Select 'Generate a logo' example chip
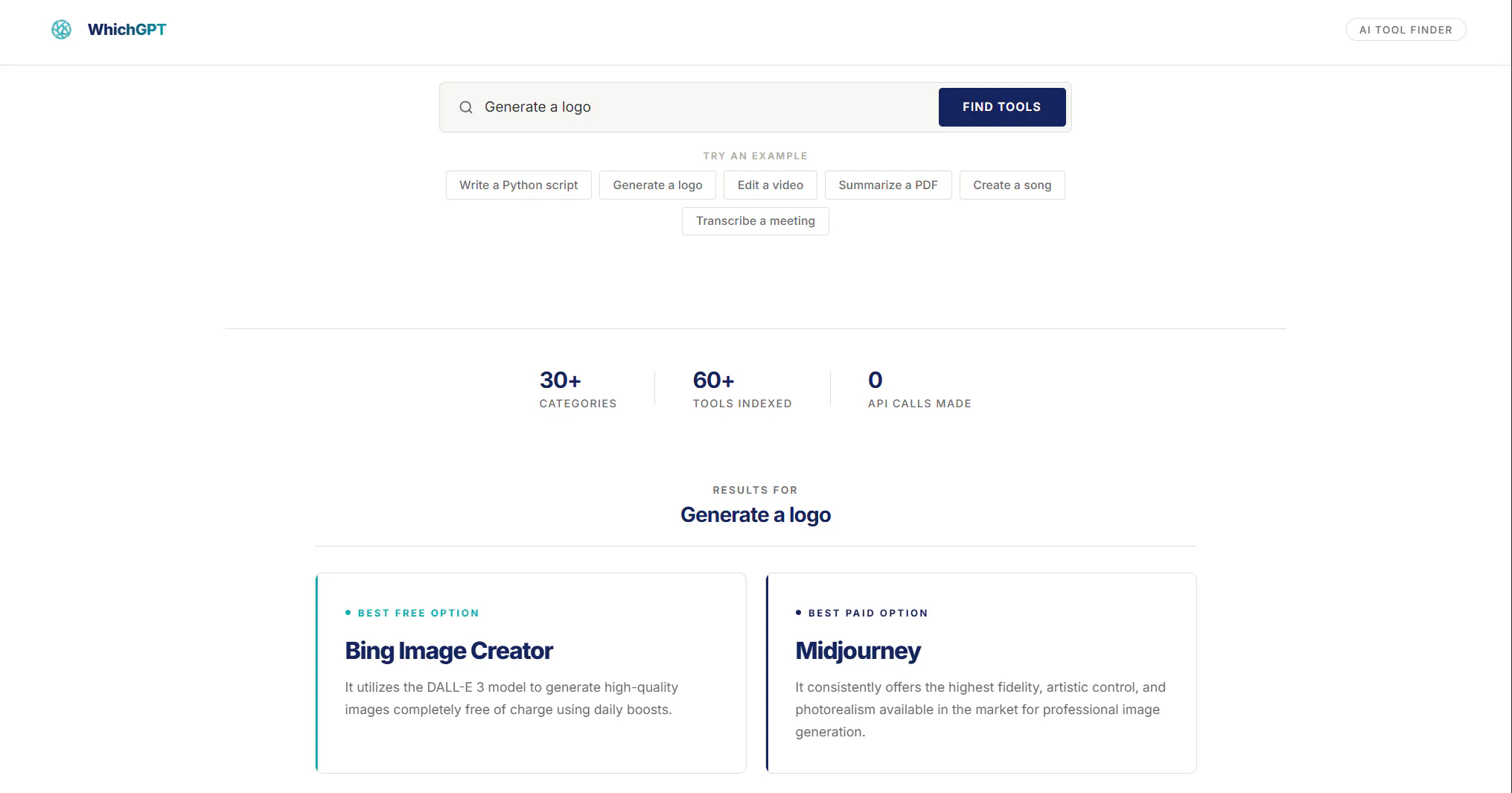This screenshot has height=793, width=1512. pos(657,185)
